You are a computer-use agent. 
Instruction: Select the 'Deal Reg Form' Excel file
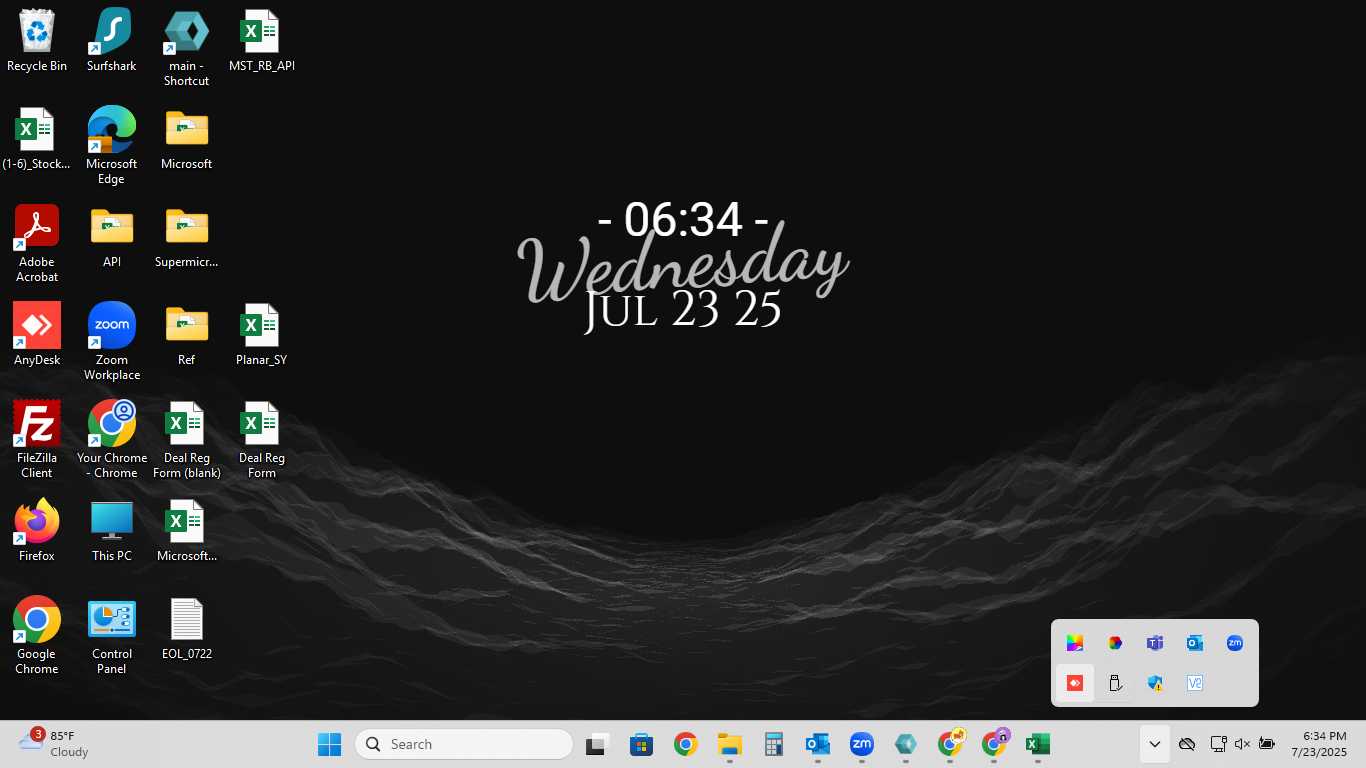pos(261,439)
